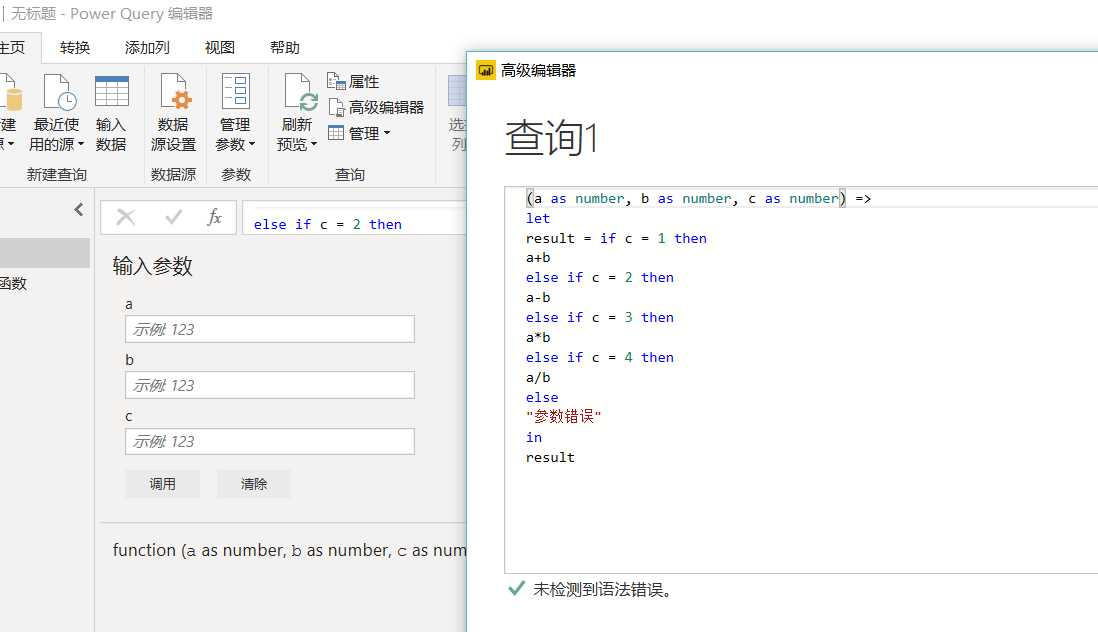Expand the 管理 dropdown arrow in 查询 group

click(x=387, y=132)
